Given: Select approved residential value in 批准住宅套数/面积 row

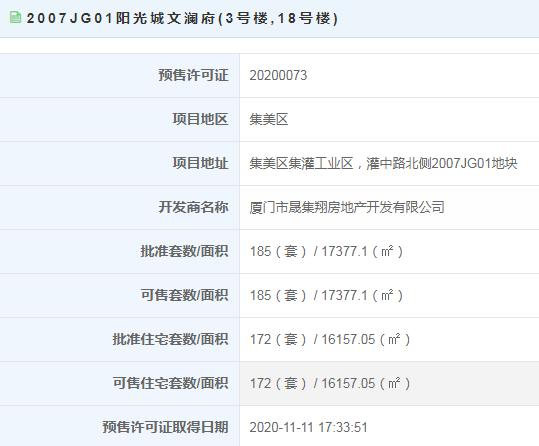Looking at the screenshot, I should point(330,339).
